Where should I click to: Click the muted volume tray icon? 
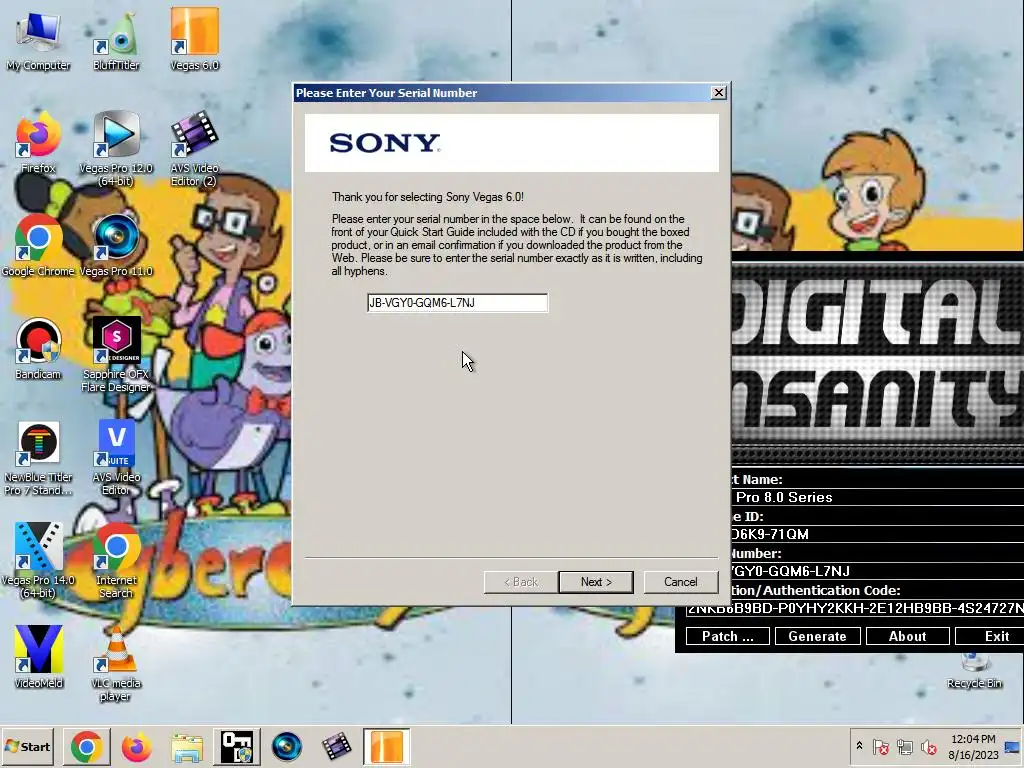point(928,746)
